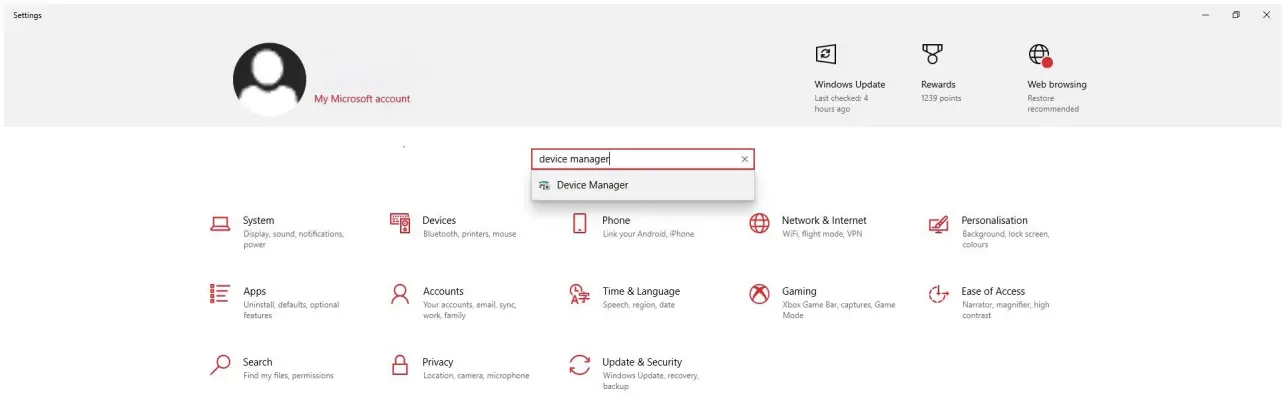The width and height of the screenshot is (1285, 401).
Task: Open the Update & Security arrows icon
Action: [x=579, y=365]
